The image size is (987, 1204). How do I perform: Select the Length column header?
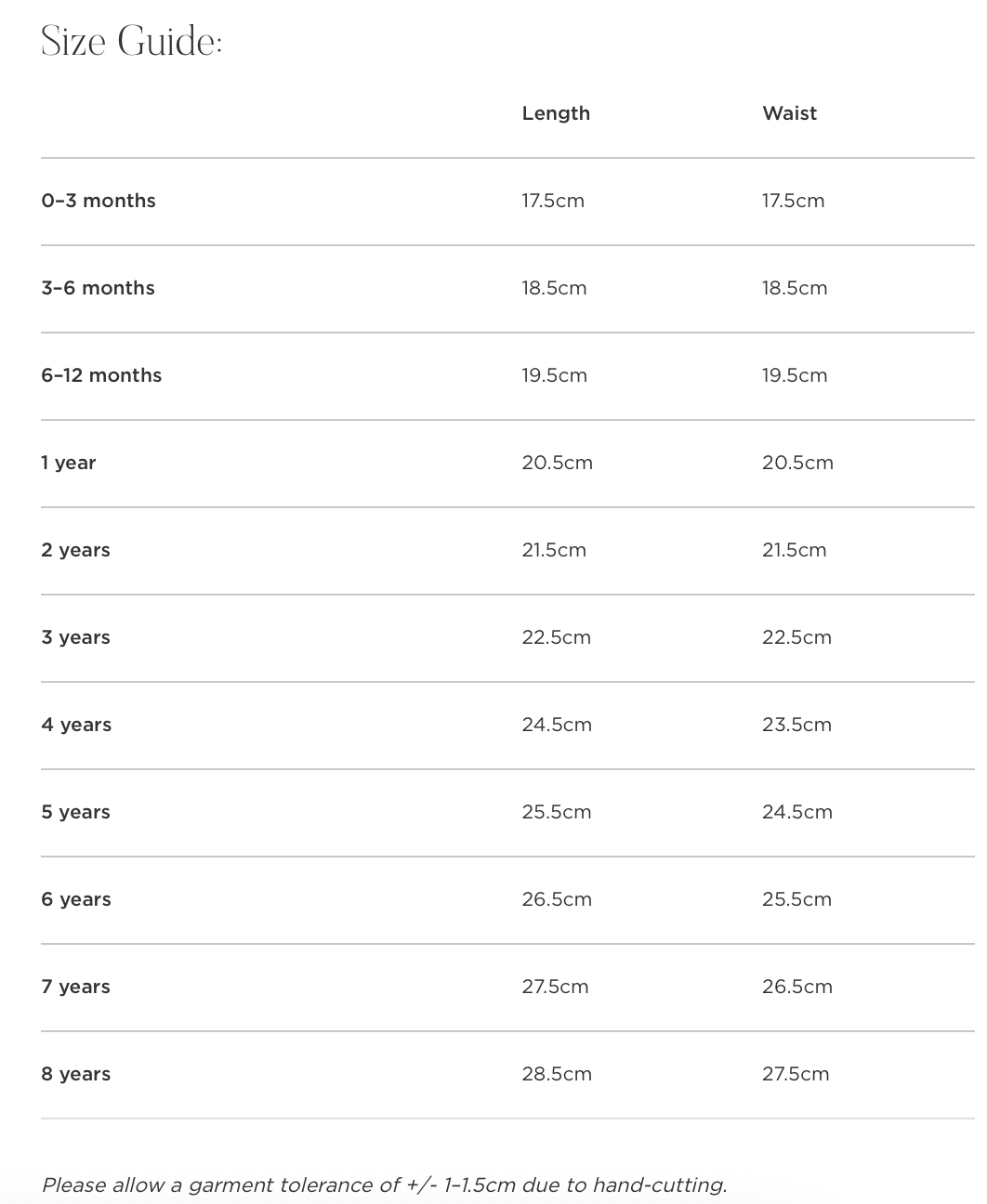(556, 113)
